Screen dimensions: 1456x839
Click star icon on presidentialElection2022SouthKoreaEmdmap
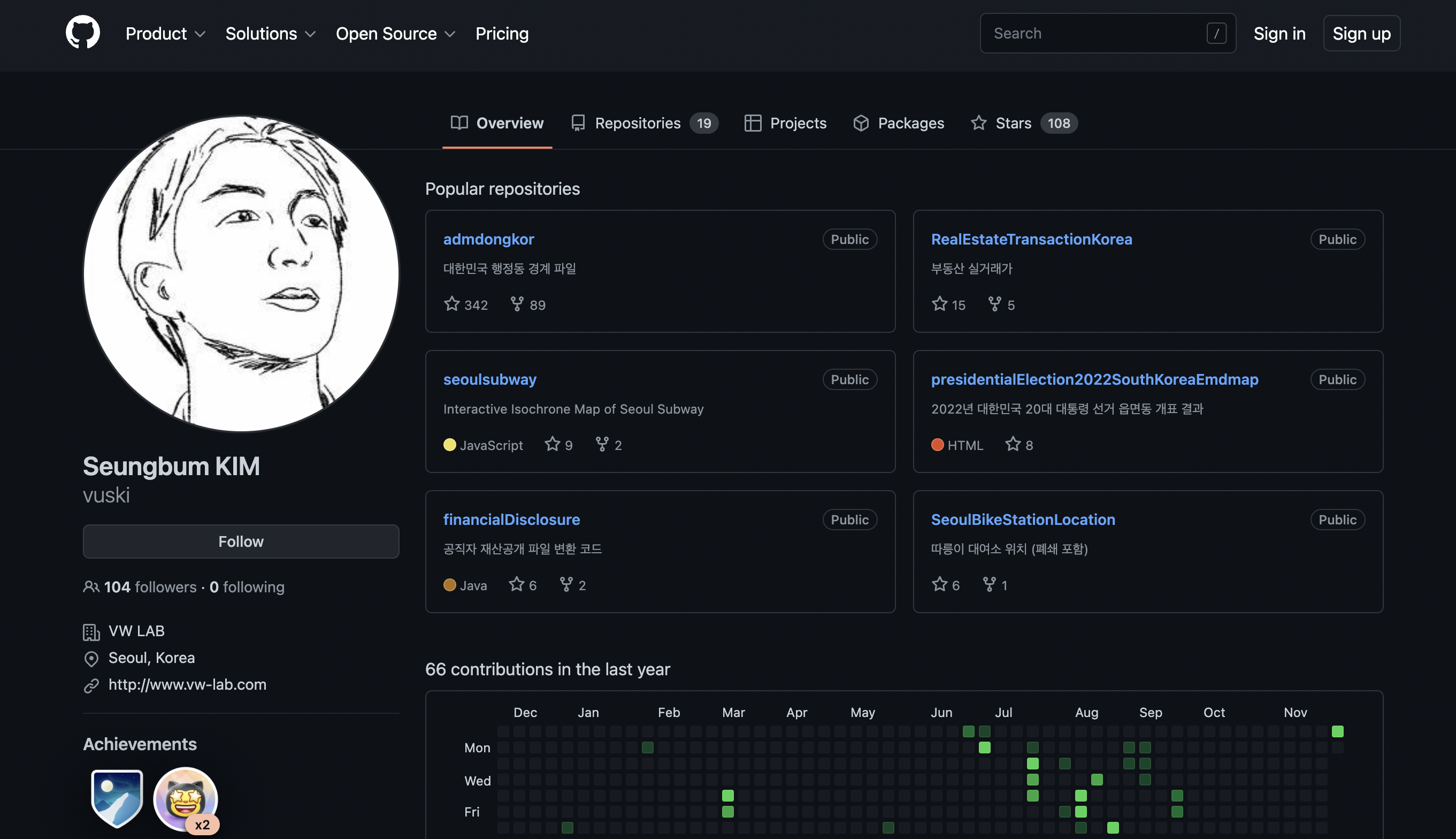pos(1013,444)
